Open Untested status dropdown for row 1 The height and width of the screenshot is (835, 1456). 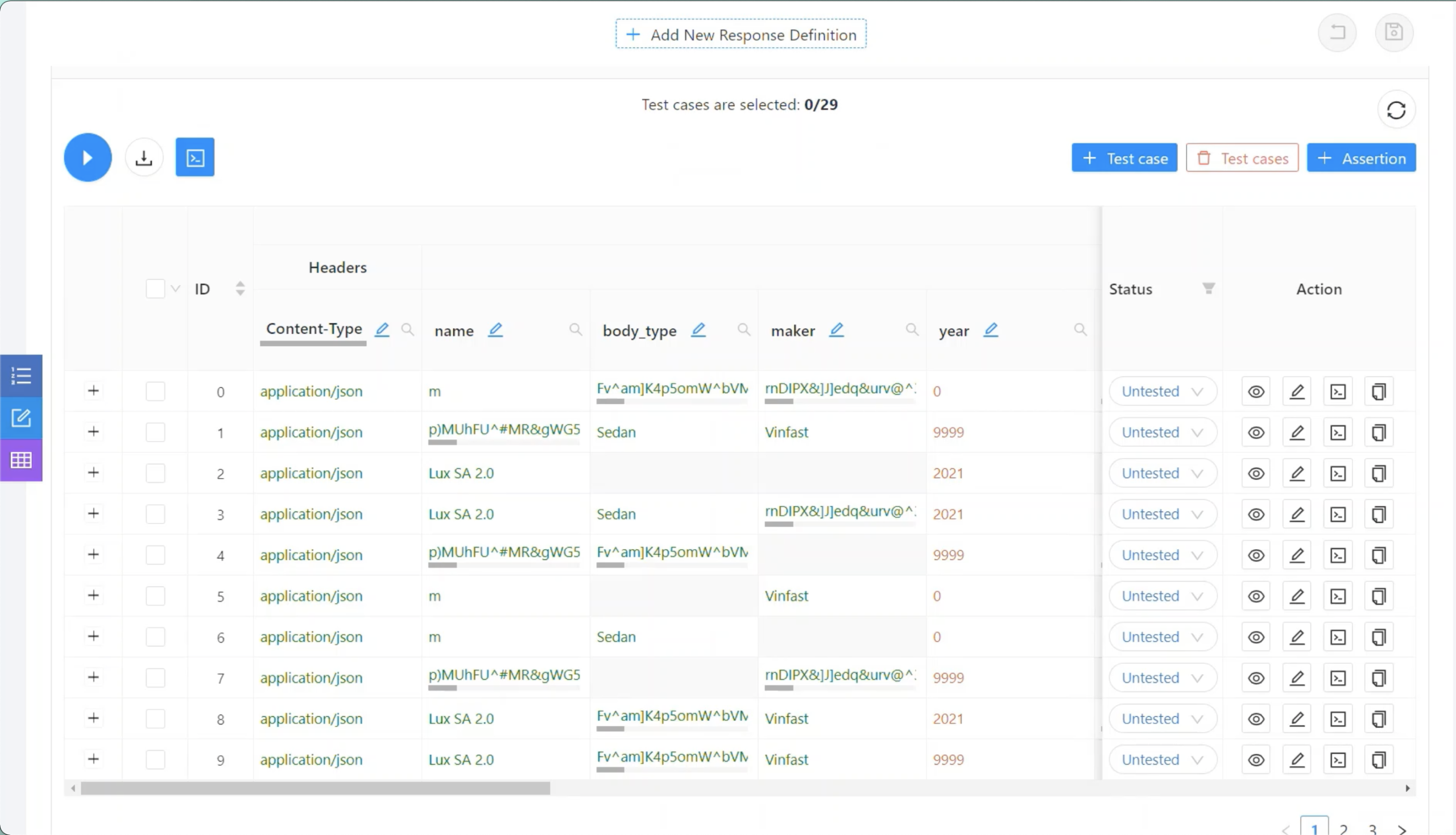[x=1162, y=433]
